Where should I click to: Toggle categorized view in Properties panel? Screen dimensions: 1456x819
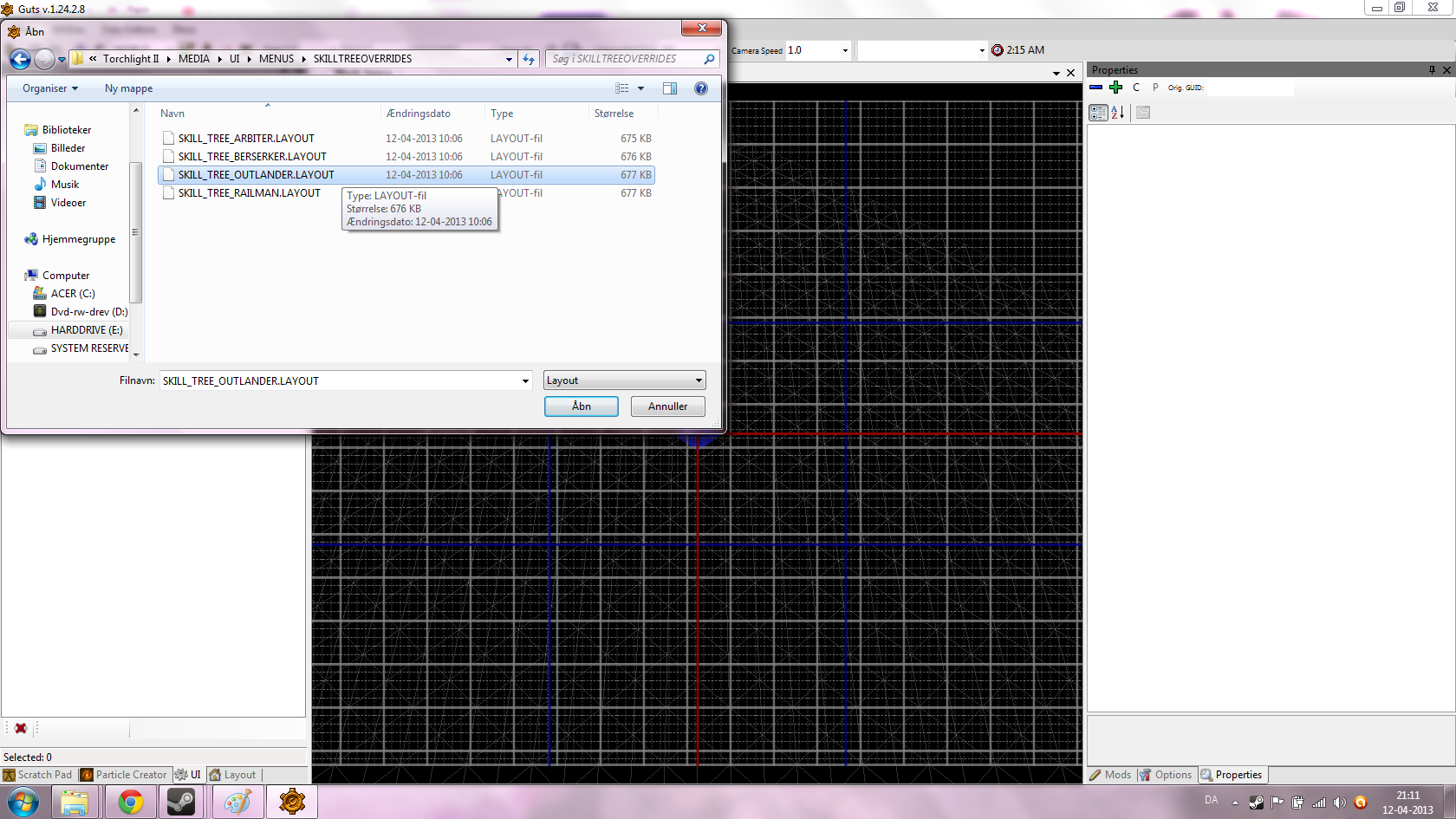coord(1098,113)
